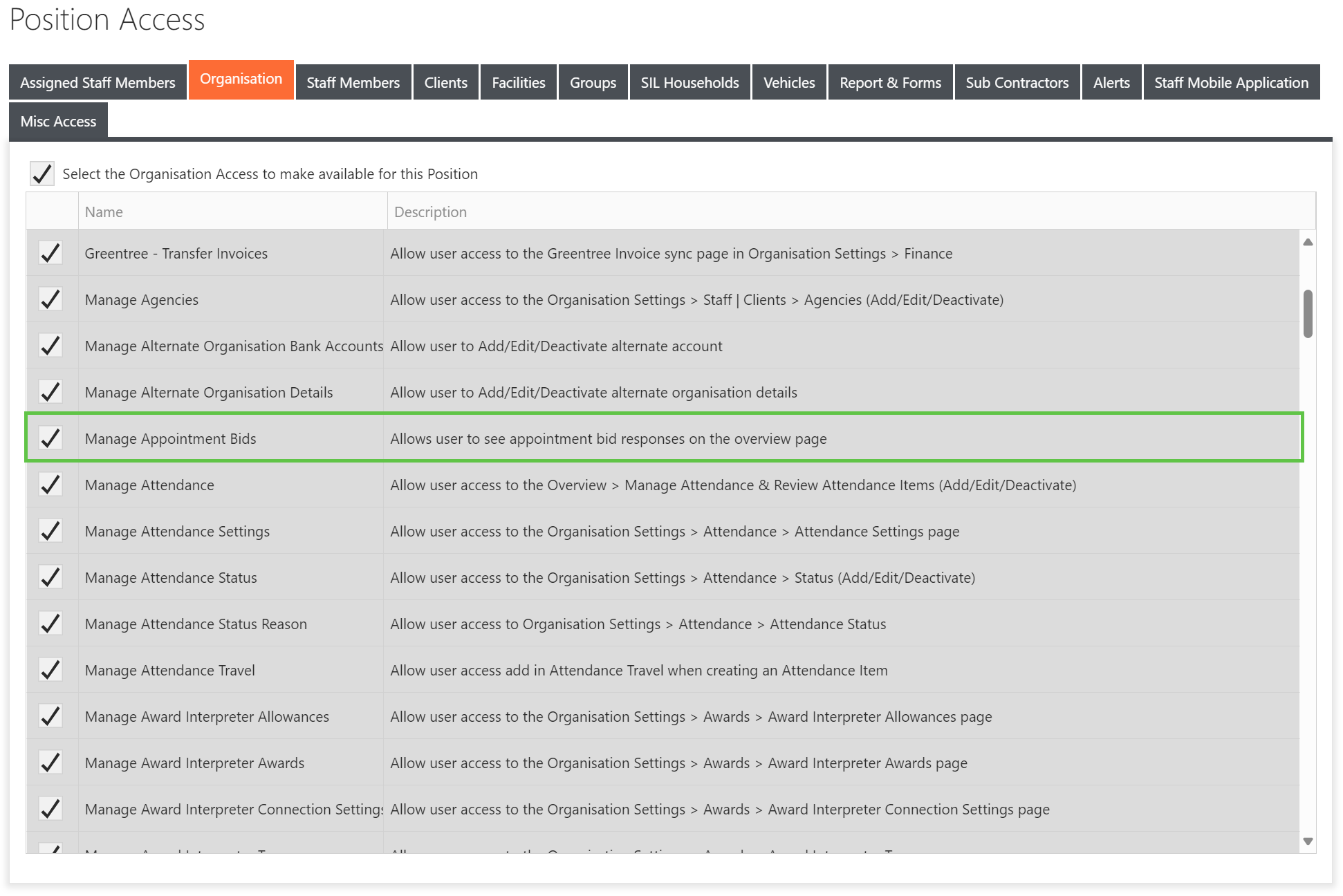Select 'Manage Appointment Bids' row name
Viewport: 1343px width, 896px height.
(x=171, y=439)
